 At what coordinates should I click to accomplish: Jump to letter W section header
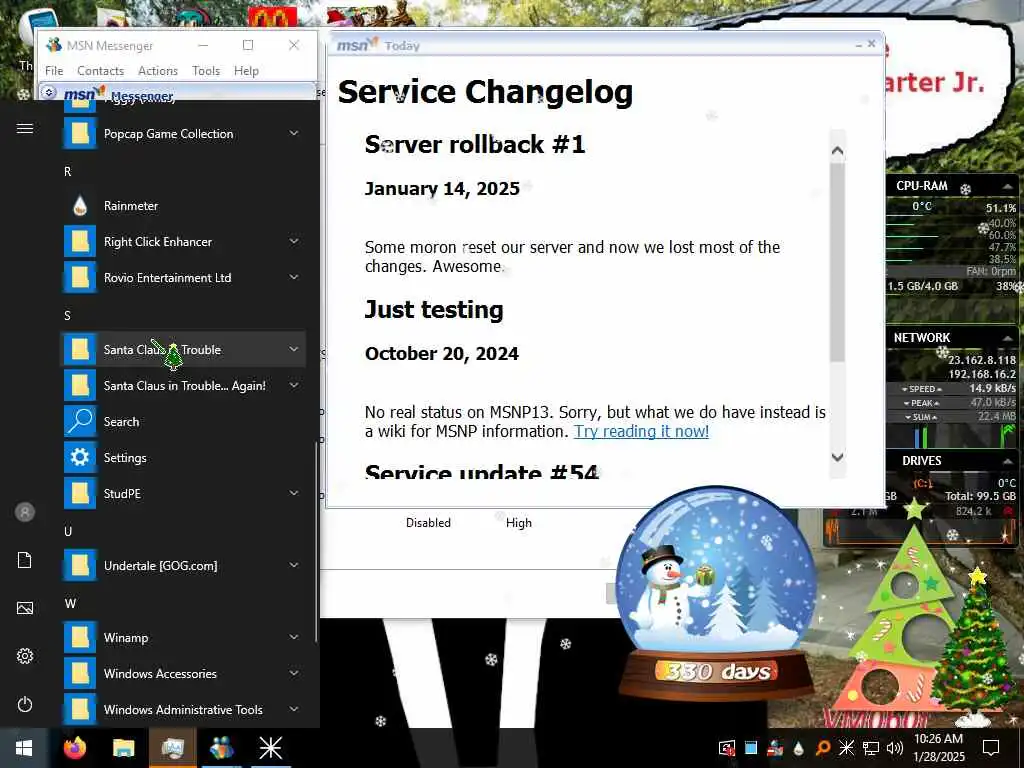(x=70, y=603)
